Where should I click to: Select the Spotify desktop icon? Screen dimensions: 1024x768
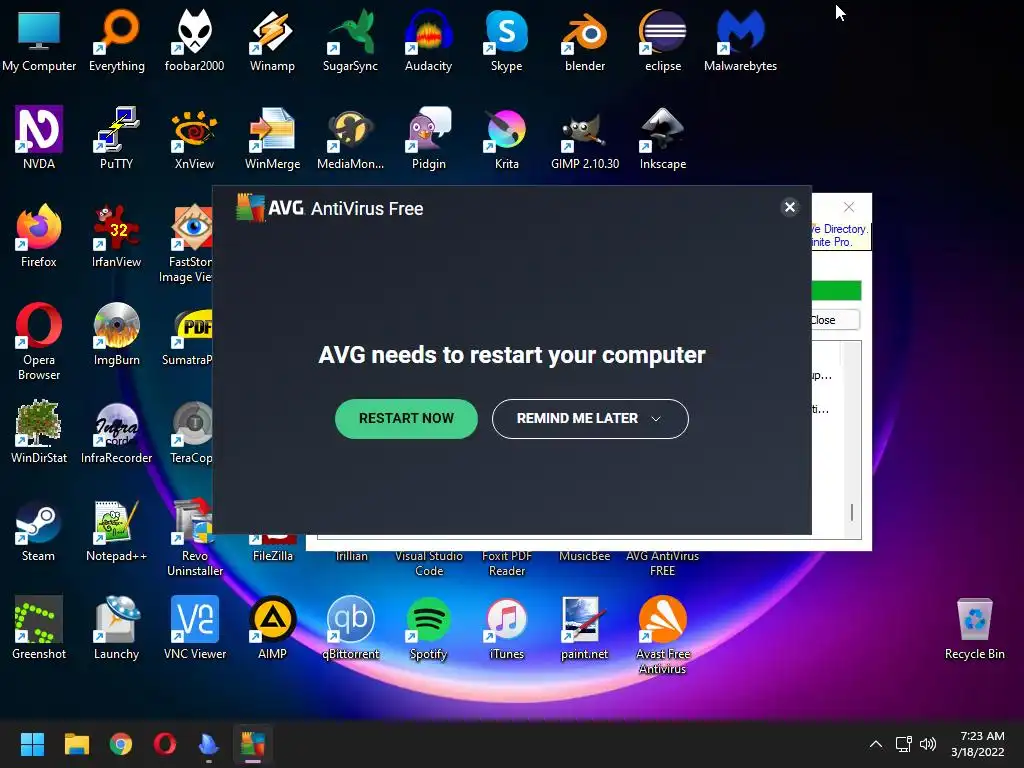(428, 628)
